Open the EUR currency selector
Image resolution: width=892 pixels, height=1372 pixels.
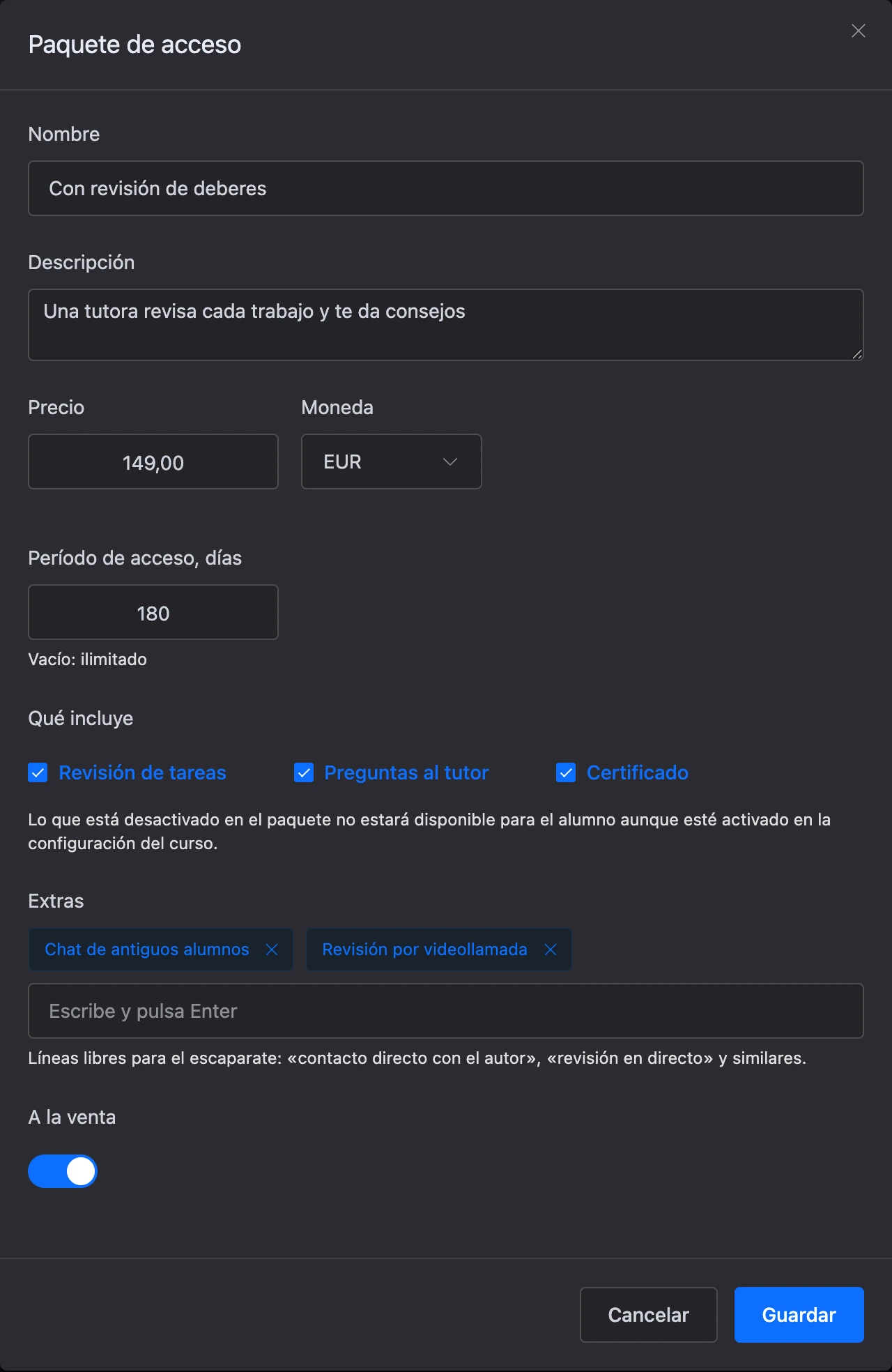coord(392,462)
